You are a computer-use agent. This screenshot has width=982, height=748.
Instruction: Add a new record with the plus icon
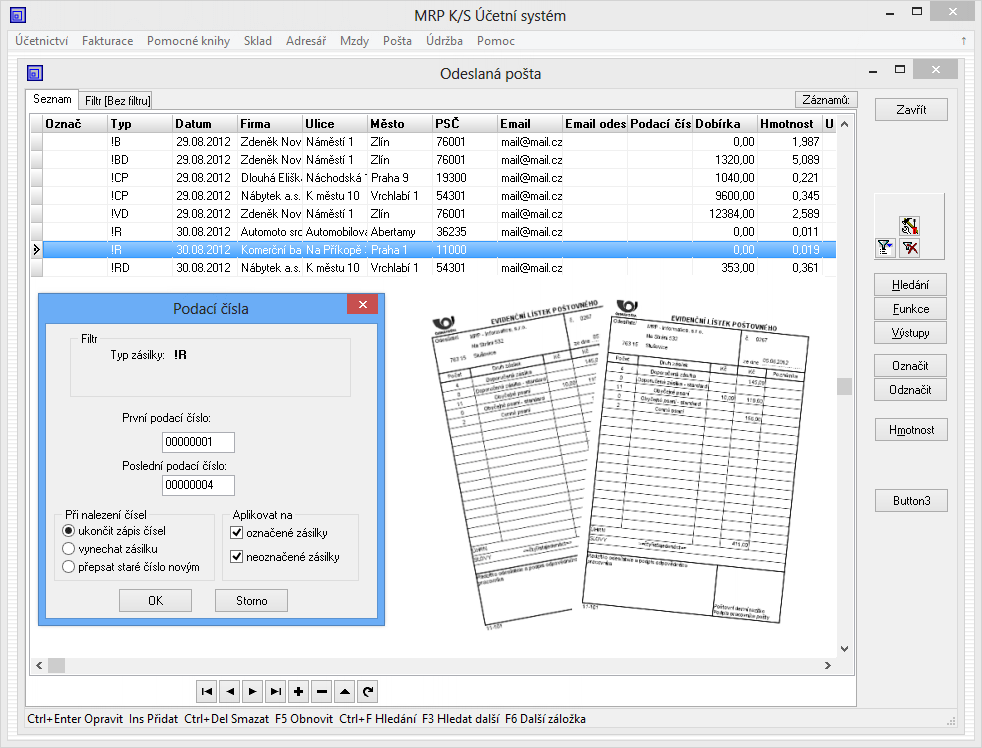tap(299, 692)
